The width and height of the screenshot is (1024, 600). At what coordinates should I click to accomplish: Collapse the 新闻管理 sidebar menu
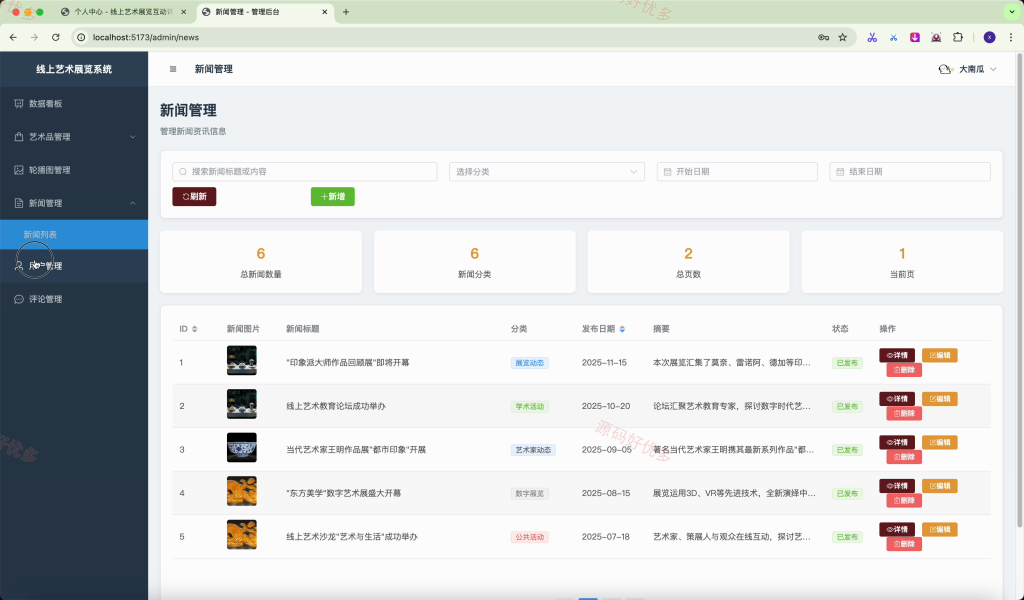pos(74,203)
